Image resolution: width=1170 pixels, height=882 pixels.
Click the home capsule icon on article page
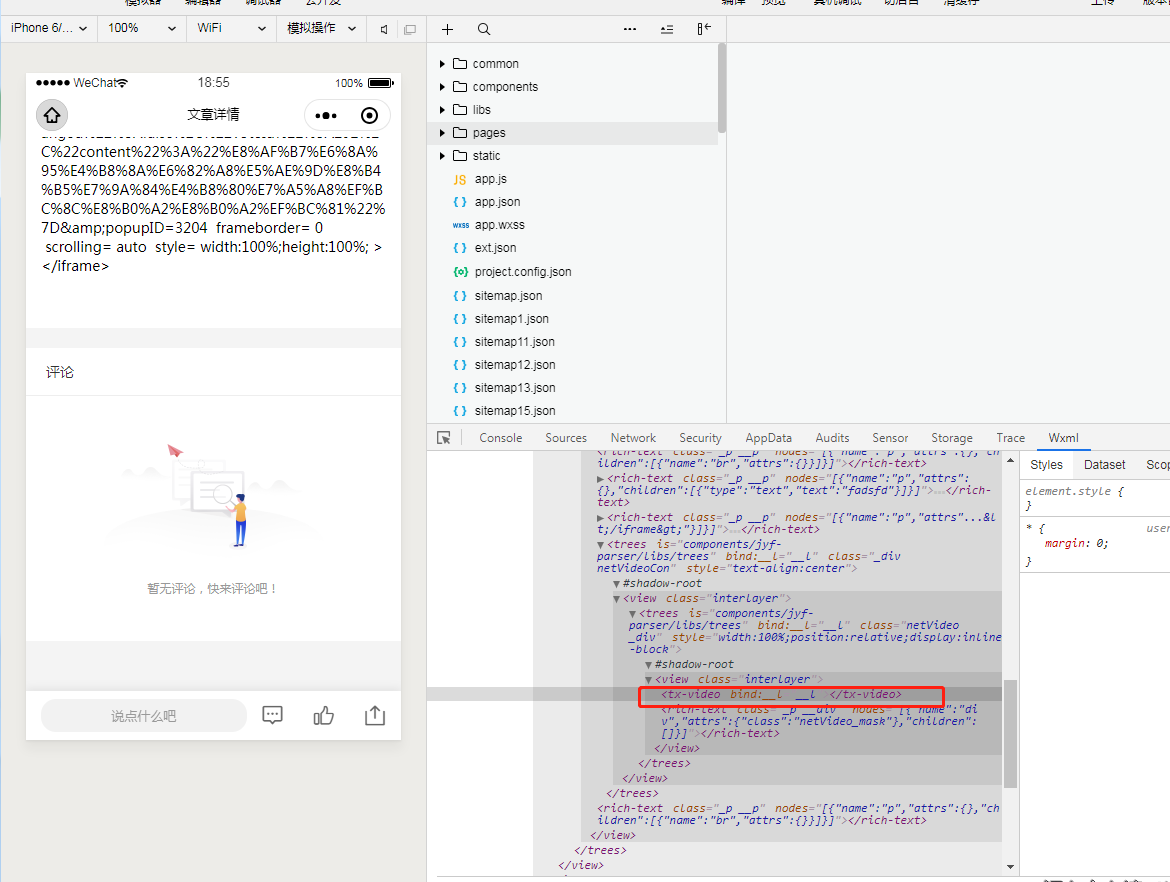point(51,115)
